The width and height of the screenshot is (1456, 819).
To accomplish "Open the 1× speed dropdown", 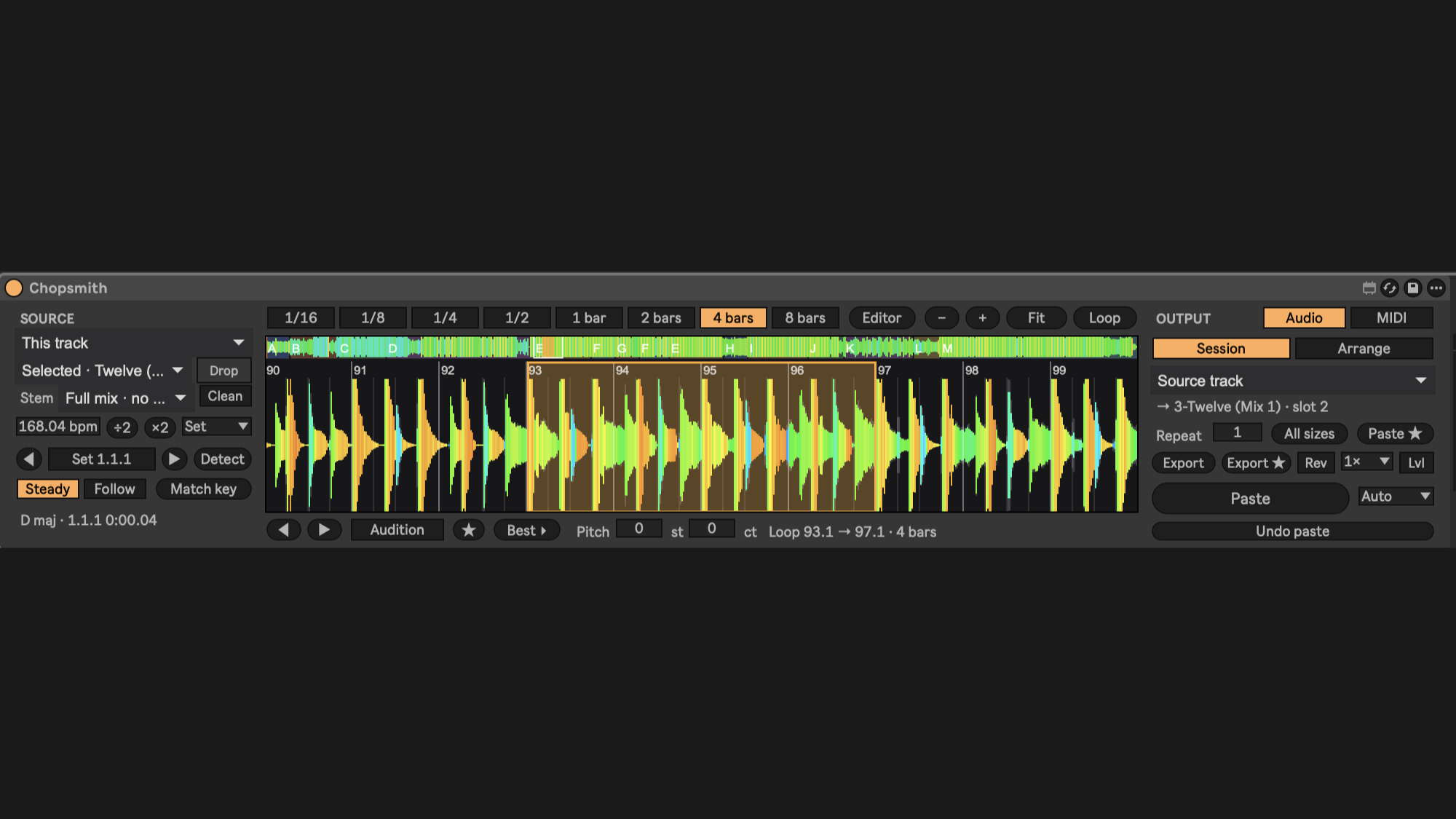I will tap(1366, 462).
